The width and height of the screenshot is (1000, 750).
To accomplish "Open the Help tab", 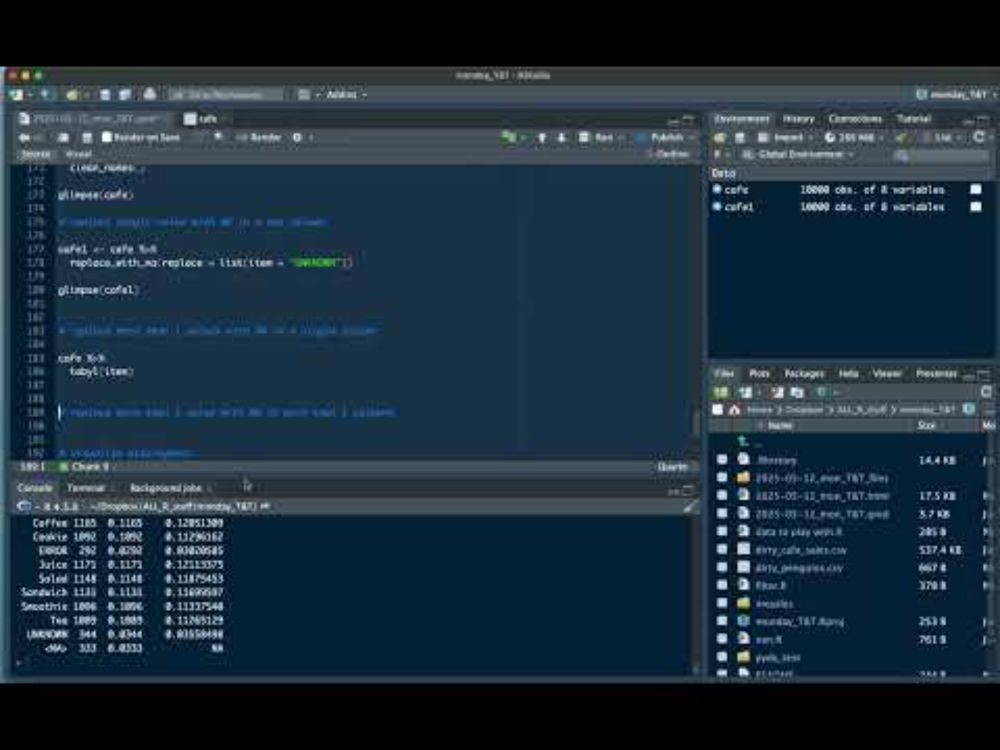I will (848, 374).
